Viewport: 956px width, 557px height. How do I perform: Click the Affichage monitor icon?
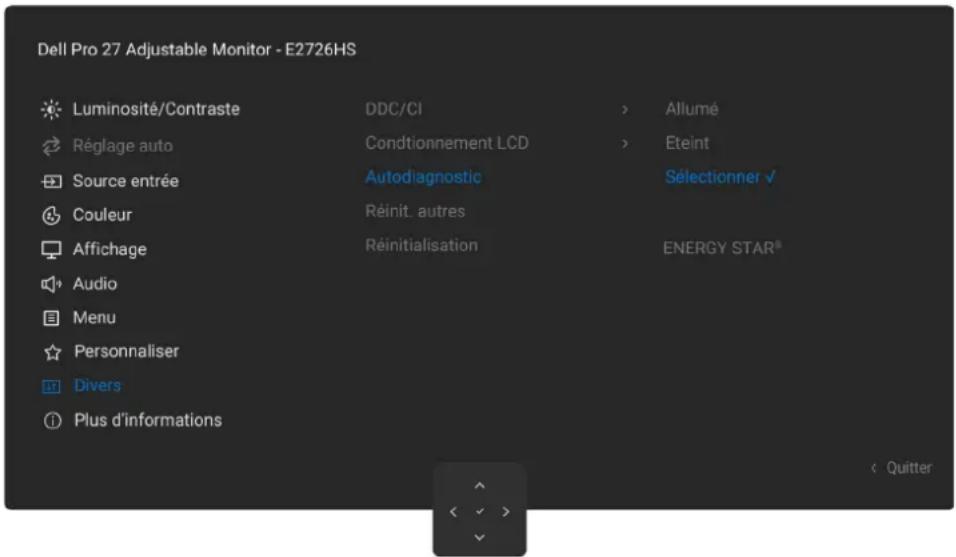pyautogui.click(x=51, y=250)
